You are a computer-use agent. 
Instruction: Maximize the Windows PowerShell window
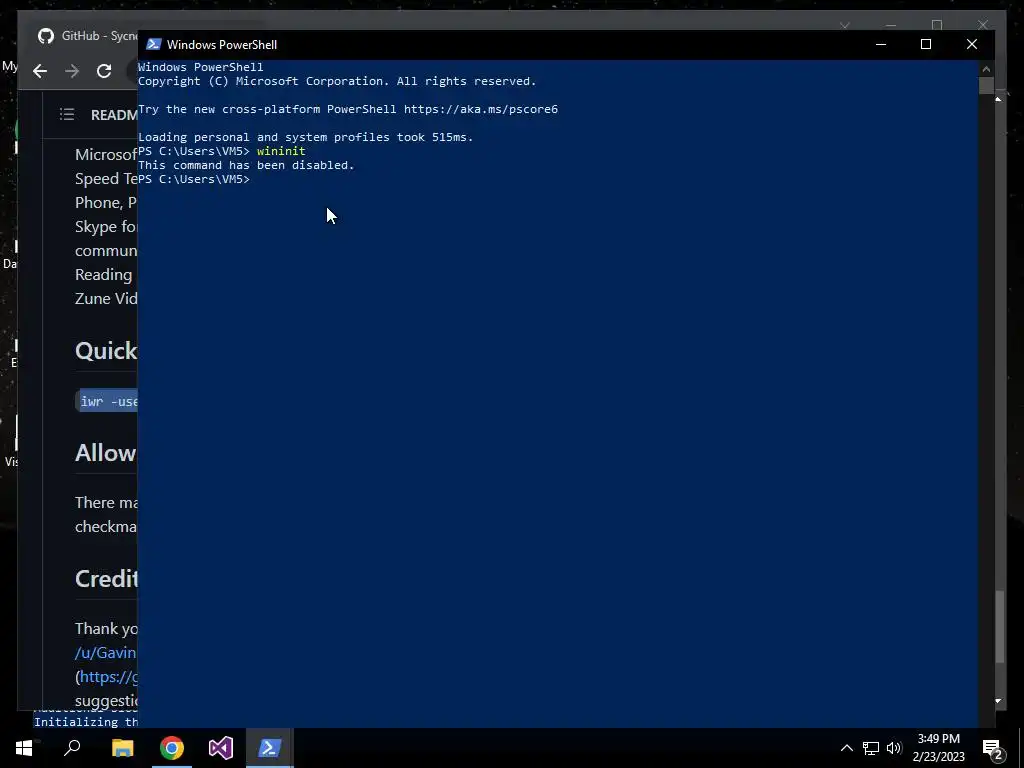(925, 44)
